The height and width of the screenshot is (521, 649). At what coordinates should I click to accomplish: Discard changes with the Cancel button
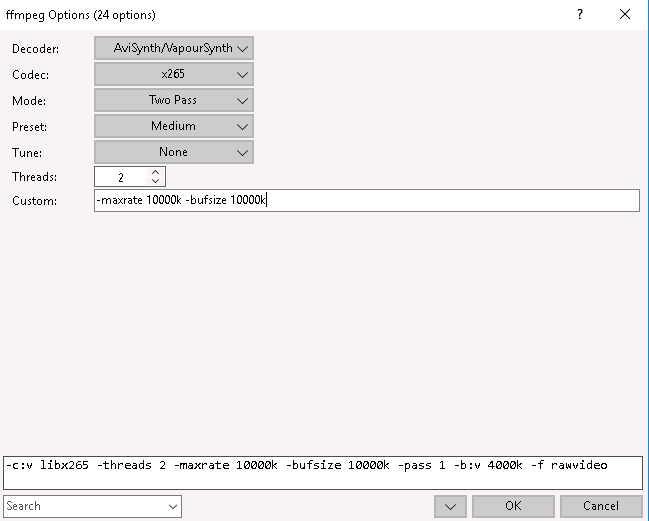601,507
